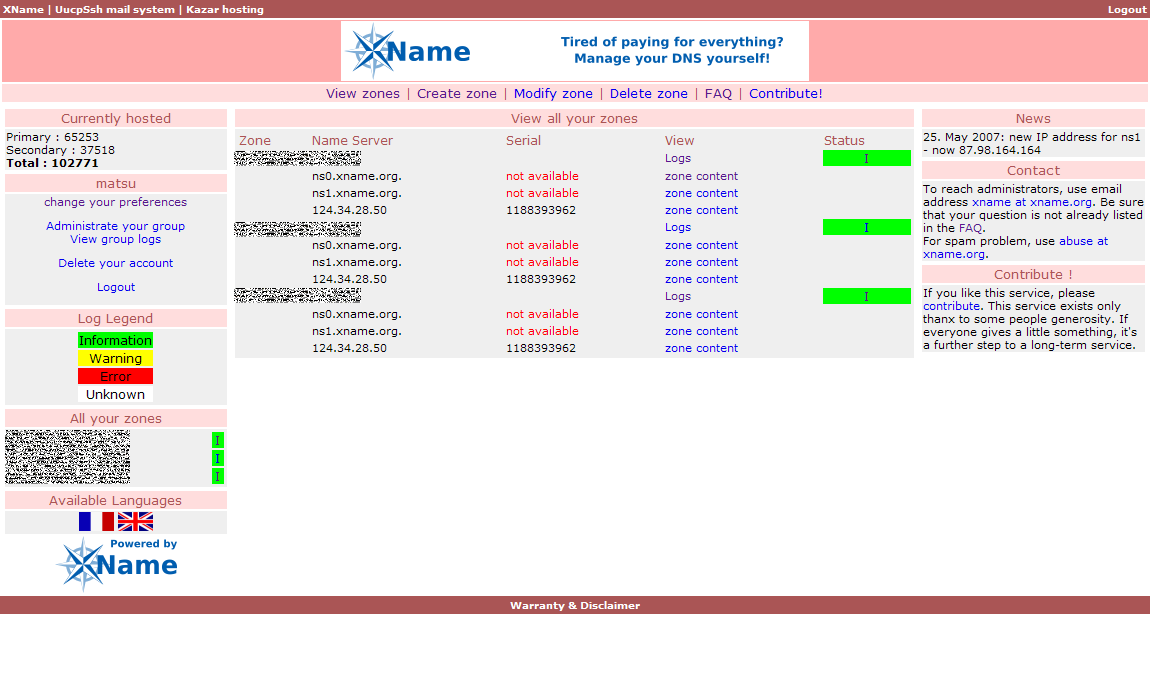The image size is (1150, 682).
Task: Switch language using the British flag
Action: point(136,521)
